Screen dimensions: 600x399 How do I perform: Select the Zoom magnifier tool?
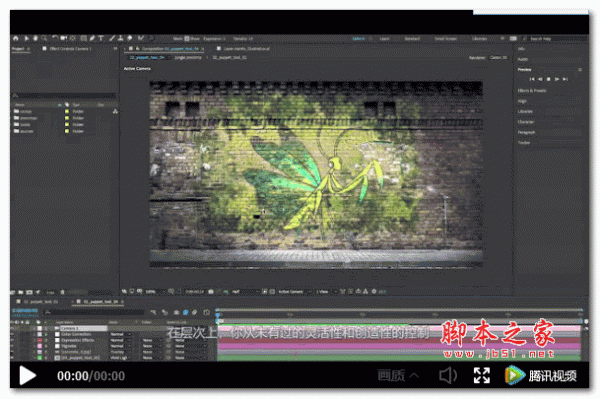click(44, 38)
